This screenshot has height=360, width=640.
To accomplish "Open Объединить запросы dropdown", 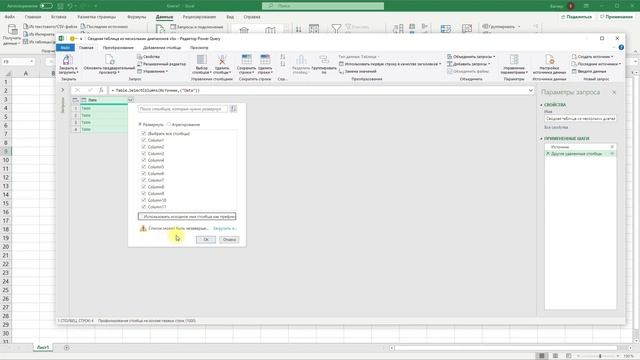I will (x=471, y=57).
